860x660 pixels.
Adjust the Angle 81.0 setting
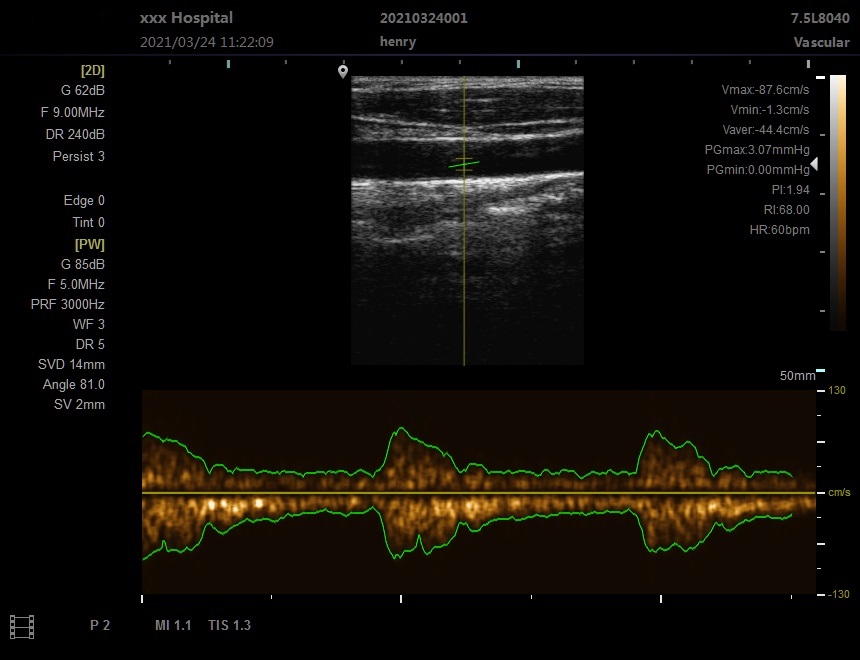tap(74, 385)
